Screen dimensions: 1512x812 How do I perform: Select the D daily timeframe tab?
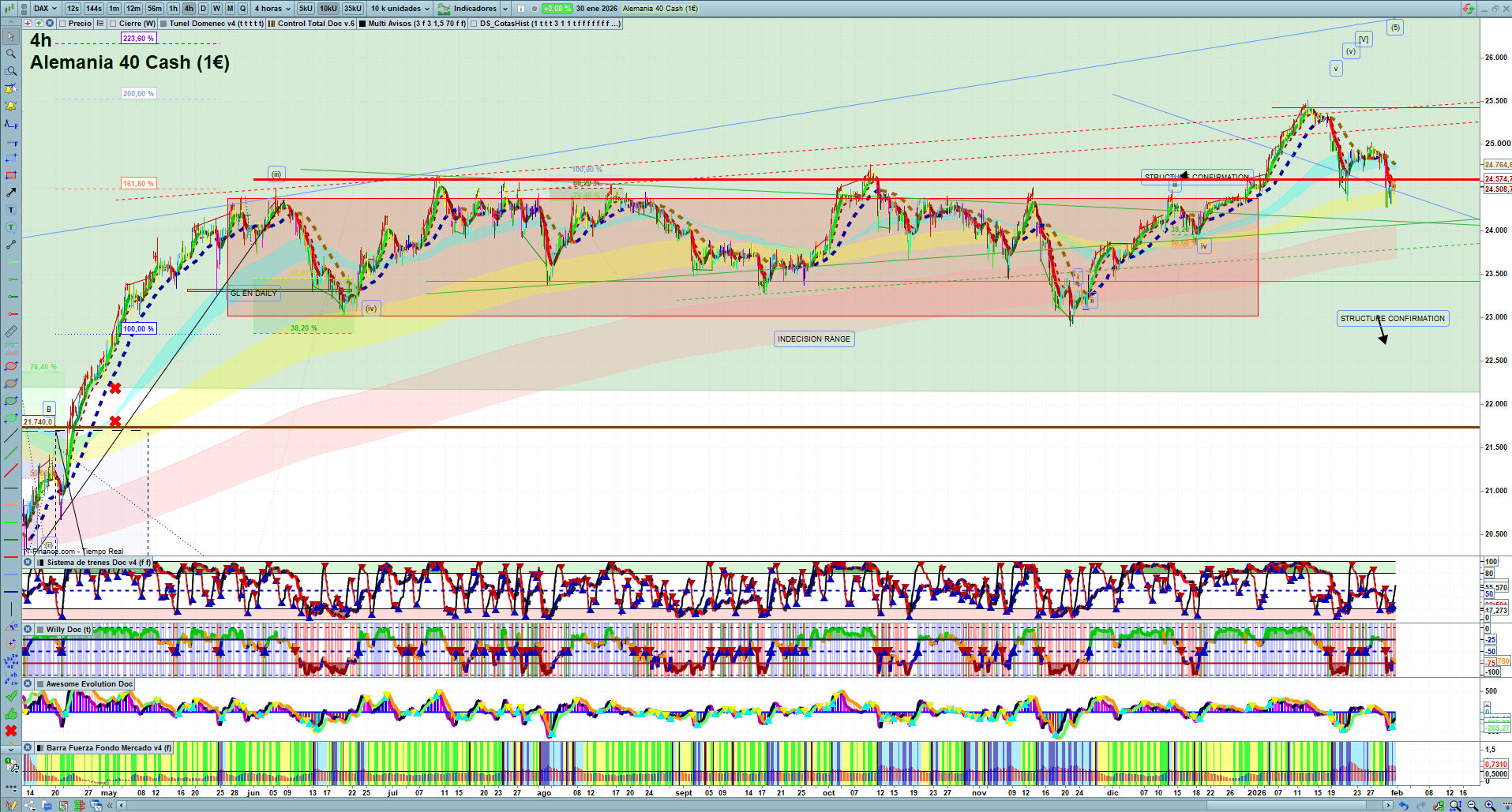[203, 9]
